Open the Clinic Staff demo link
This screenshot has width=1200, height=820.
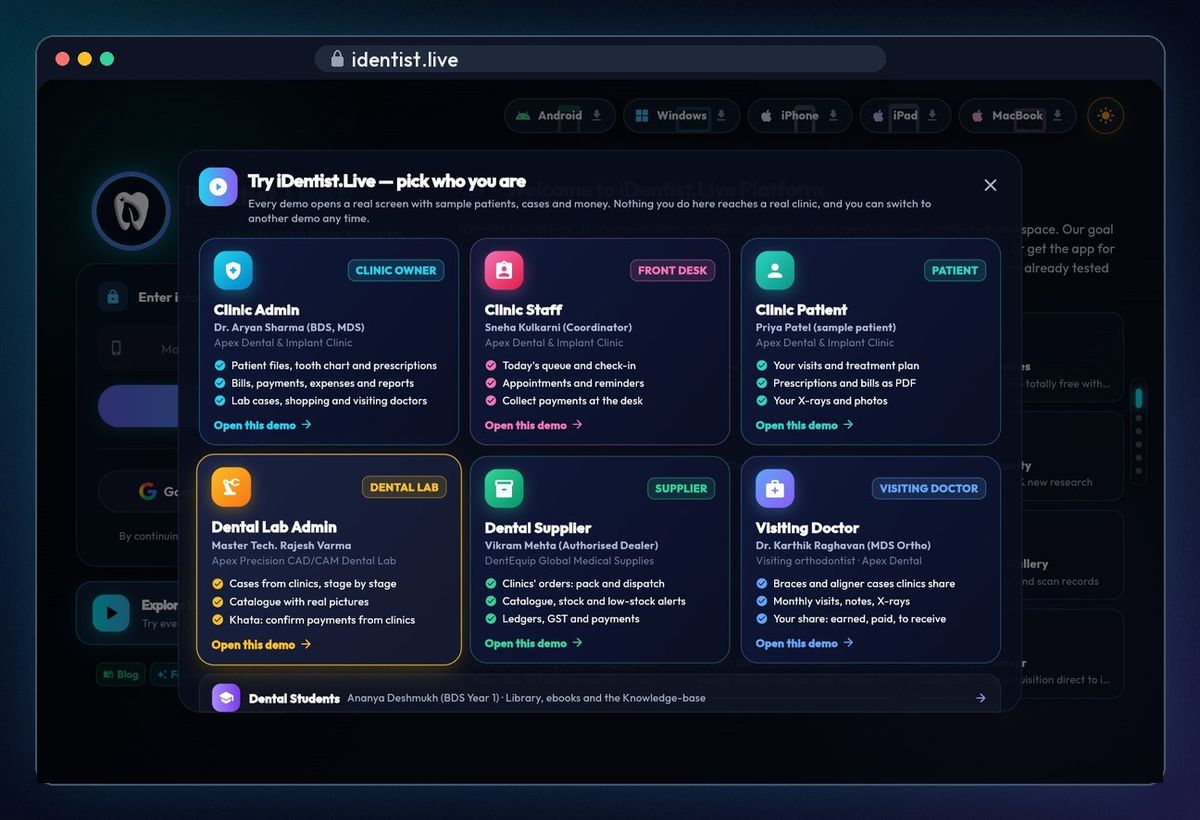point(534,425)
